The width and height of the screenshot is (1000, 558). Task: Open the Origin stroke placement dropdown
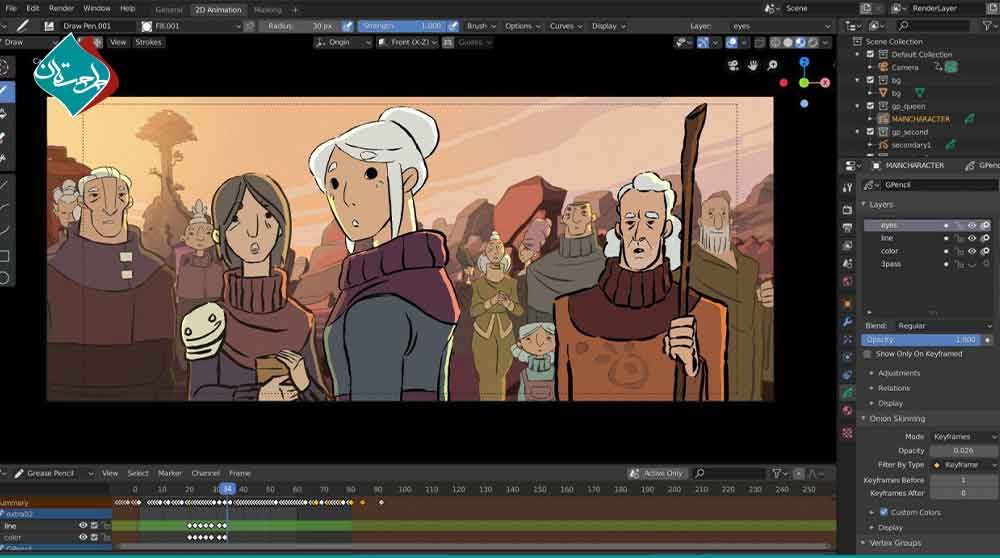pos(343,42)
